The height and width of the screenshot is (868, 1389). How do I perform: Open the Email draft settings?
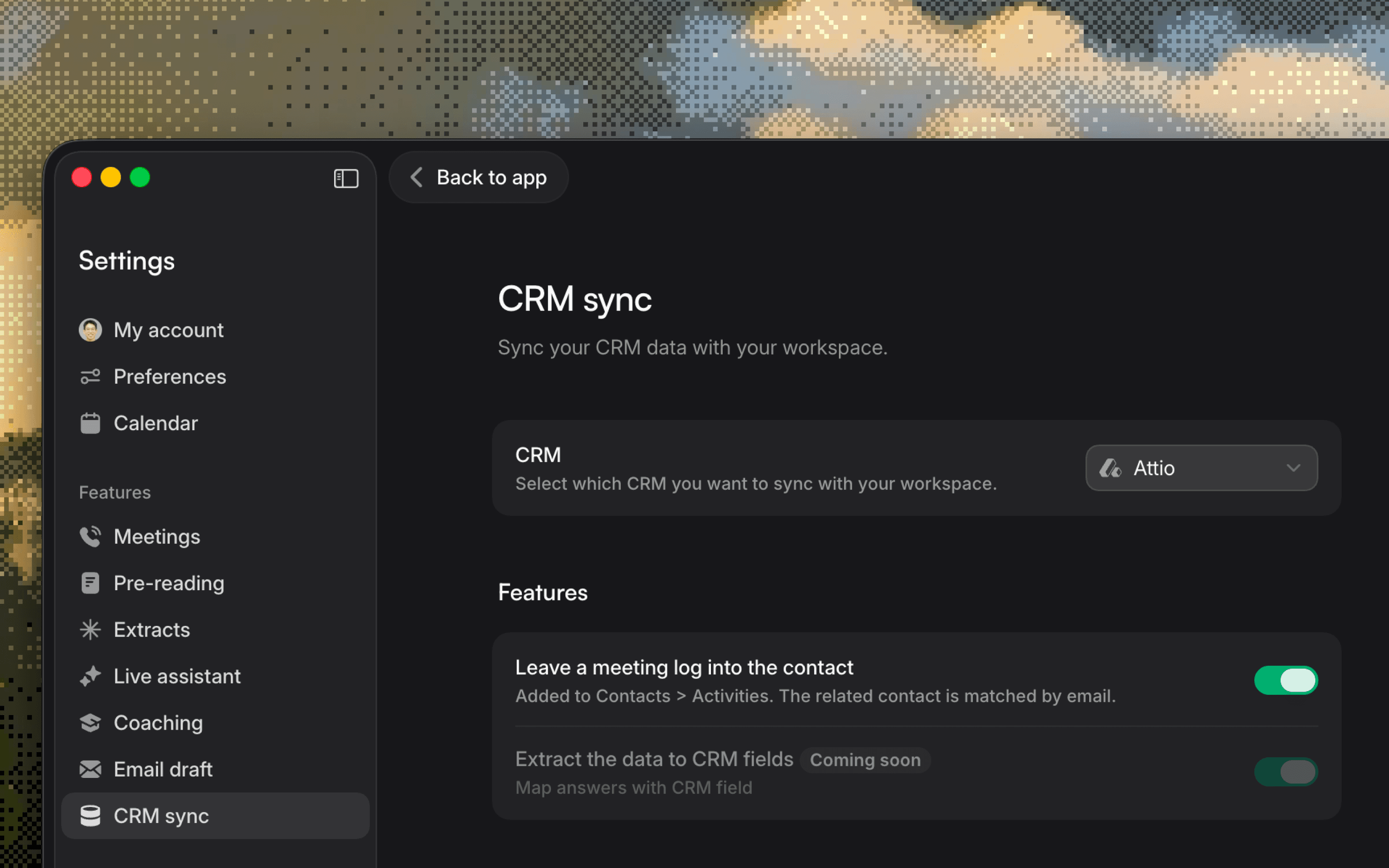[163, 769]
